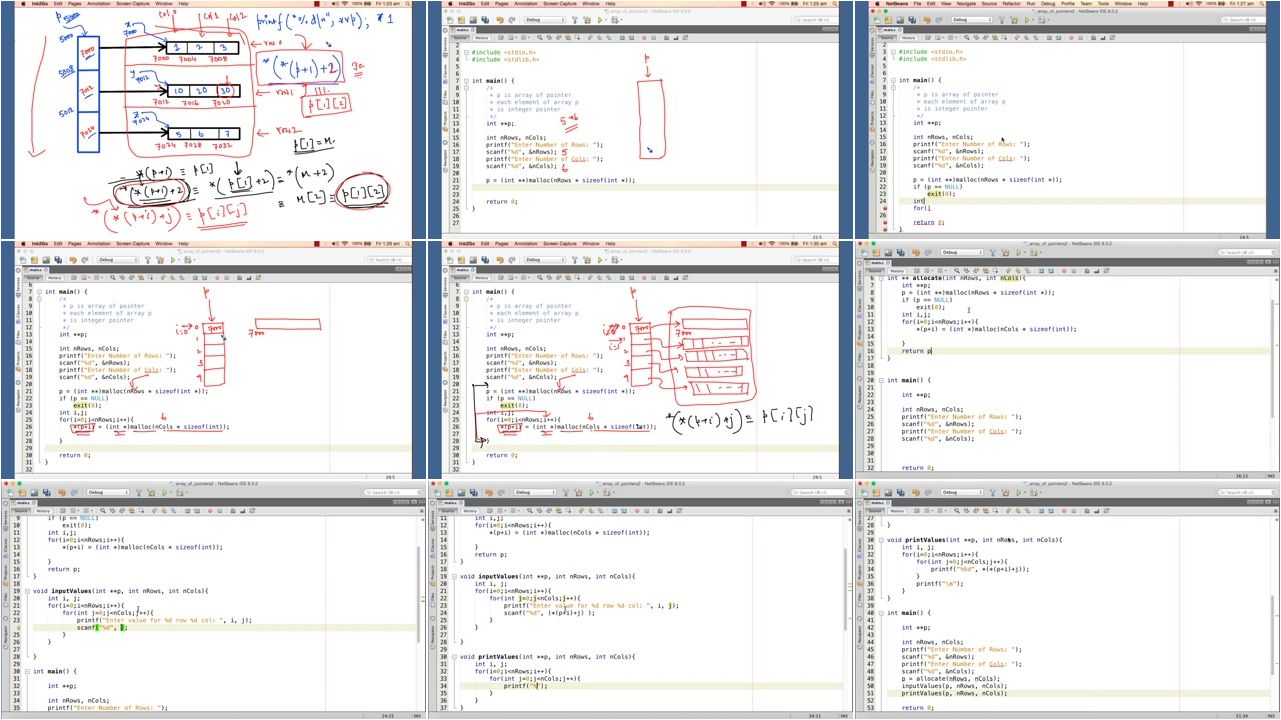Click Wi-Fi icon in 1:27 am menu bar
1281x720 pixels.
tap(1199, 4)
